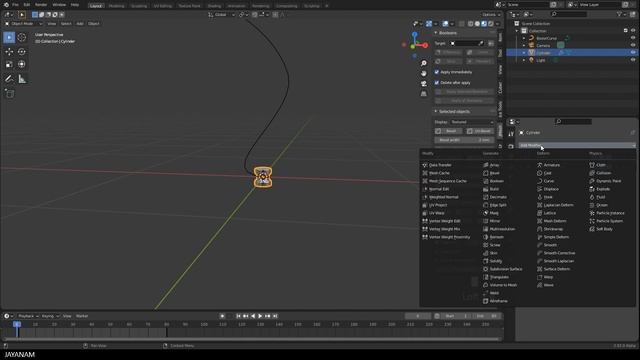Hide the Cylinder object via eye icon

pyautogui.click(x=633, y=53)
